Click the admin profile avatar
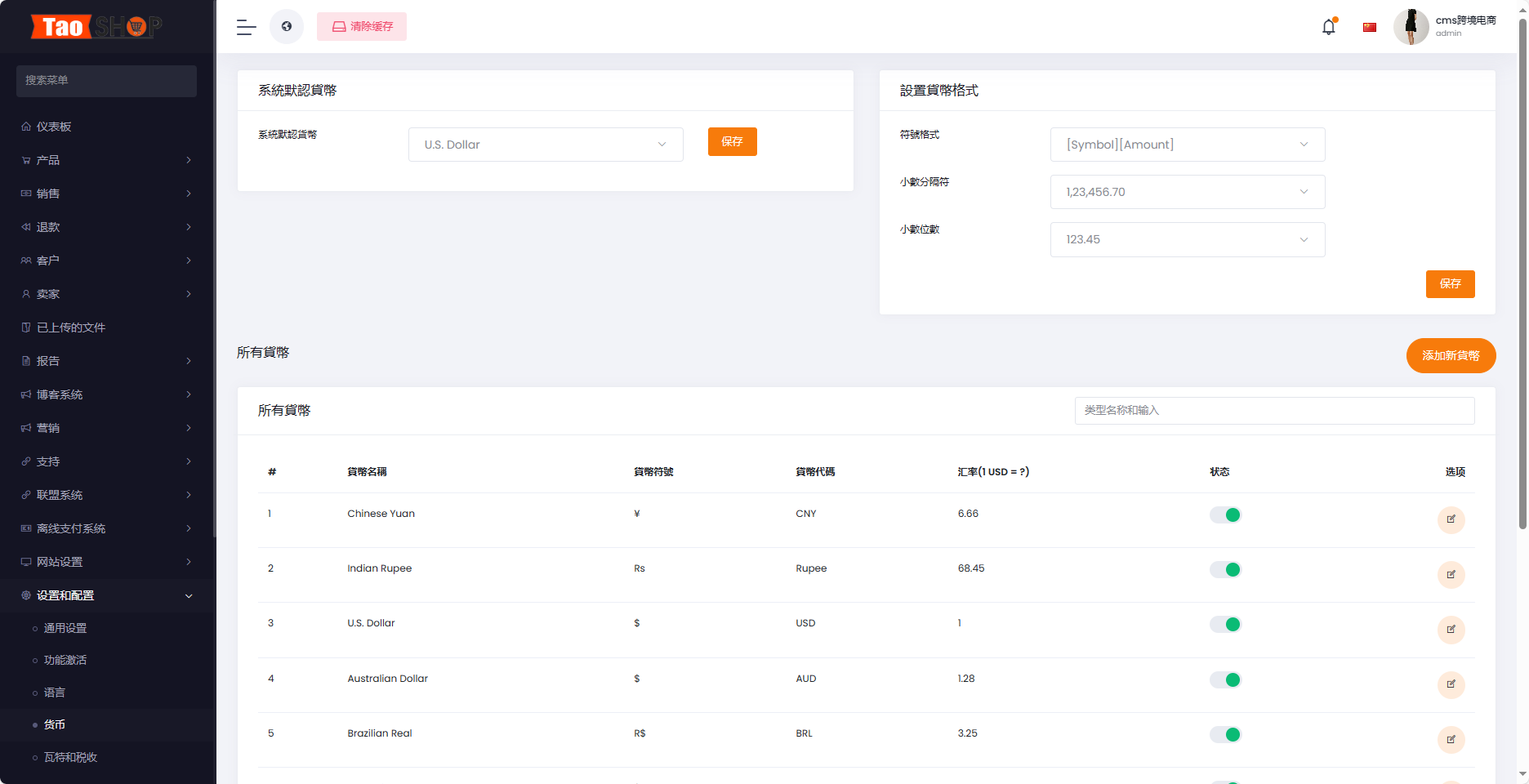The width and height of the screenshot is (1529, 784). [1411, 27]
